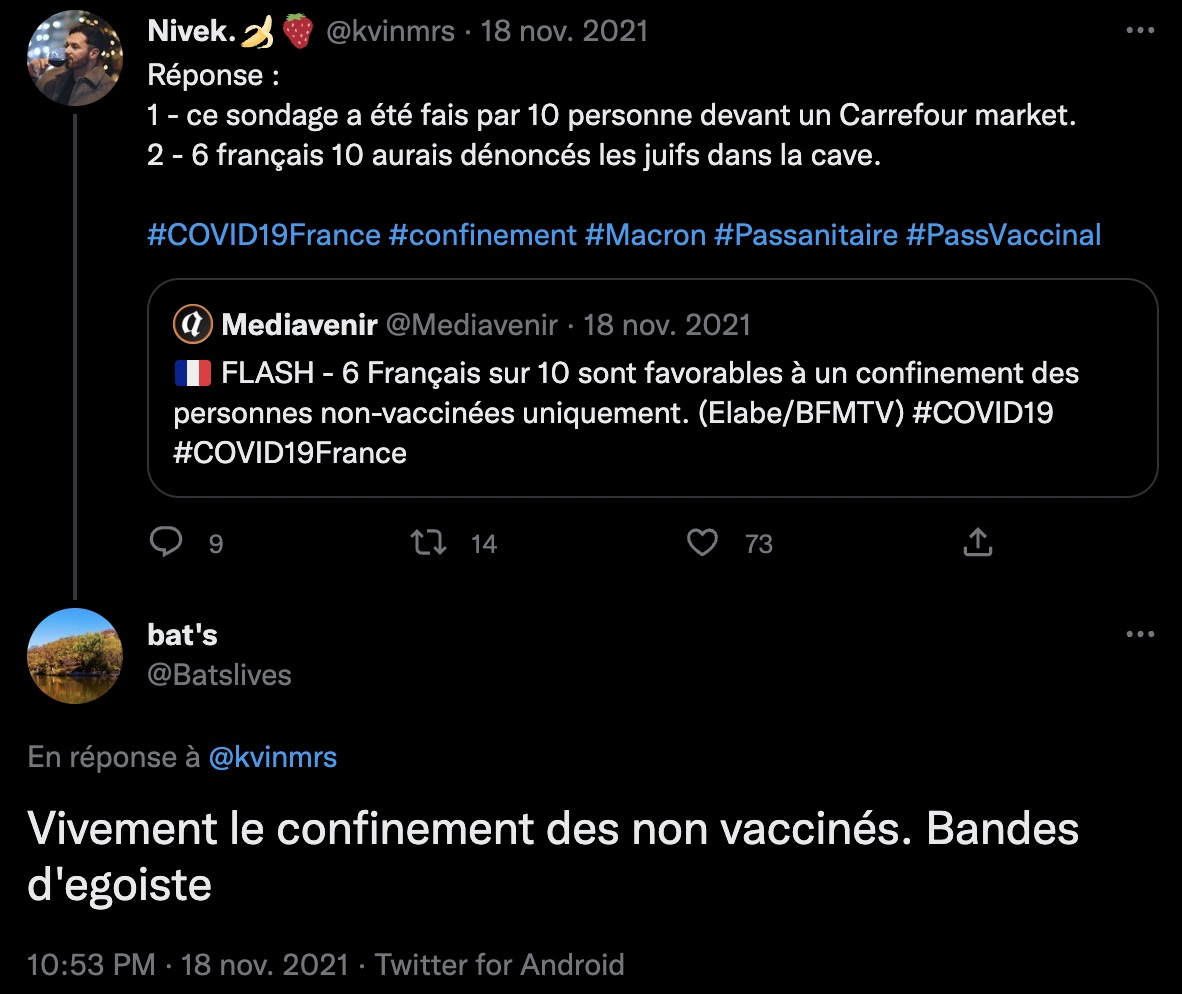
Task: Click the @kvinmrs mention in the reply line
Action: pyautogui.click(x=273, y=757)
